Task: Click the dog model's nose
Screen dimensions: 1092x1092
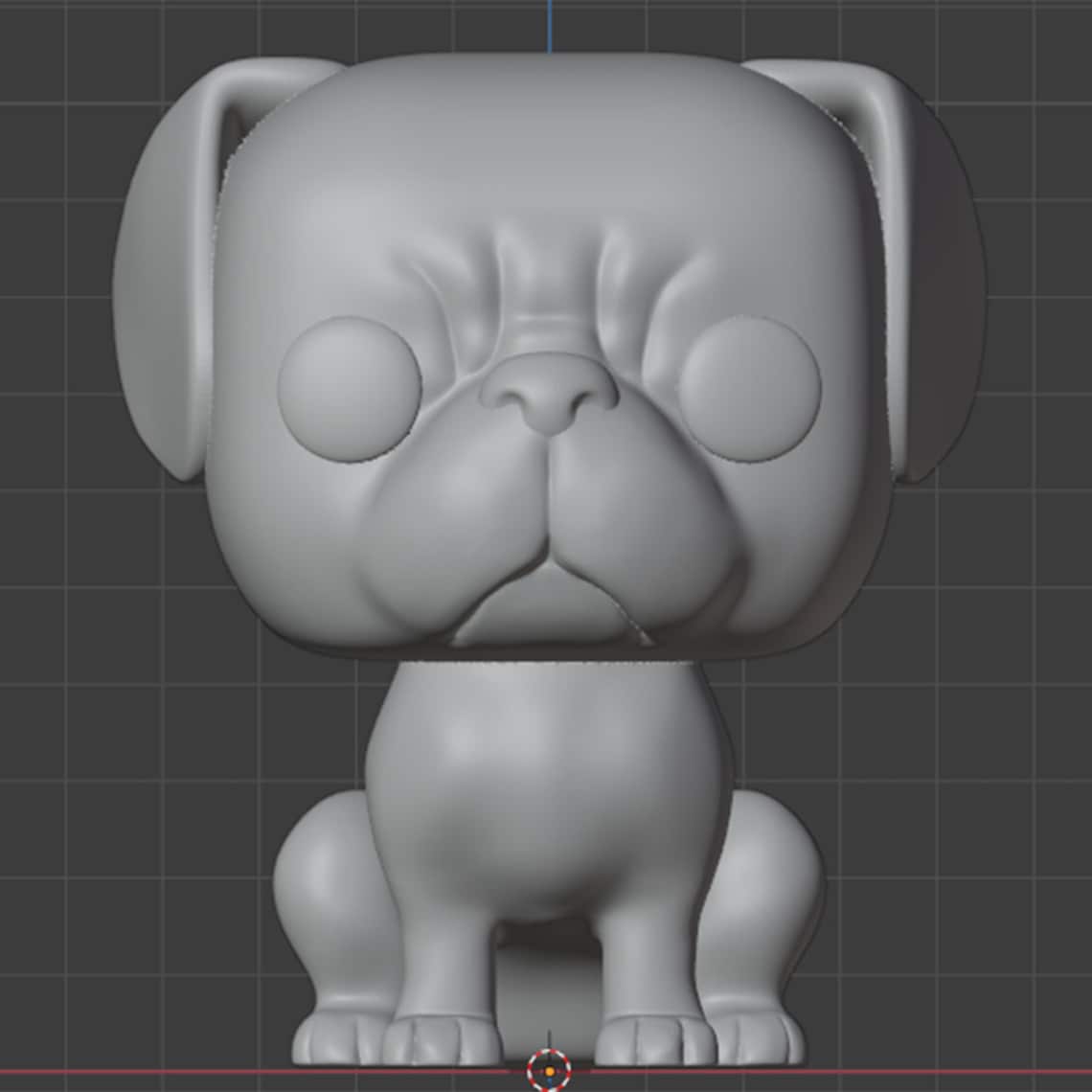Action: [550, 395]
